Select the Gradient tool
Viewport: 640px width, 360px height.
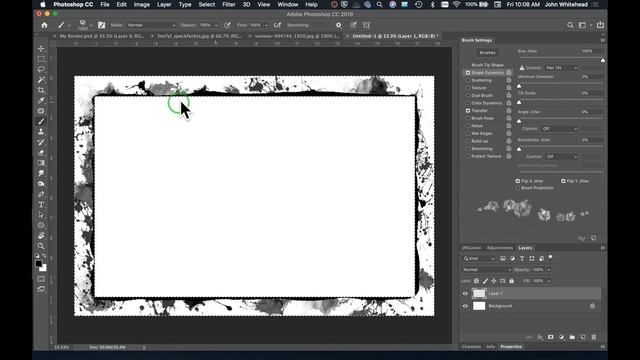click(x=41, y=163)
